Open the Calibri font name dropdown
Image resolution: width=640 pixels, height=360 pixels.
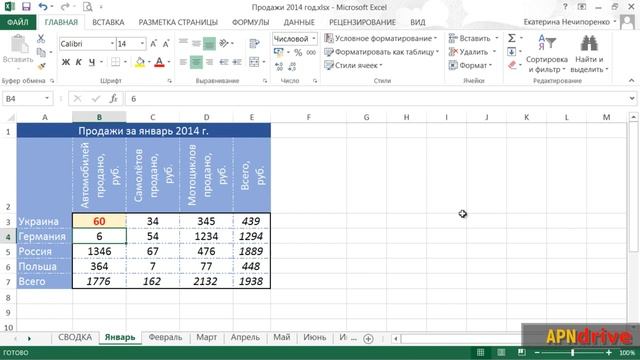click(x=112, y=44)
